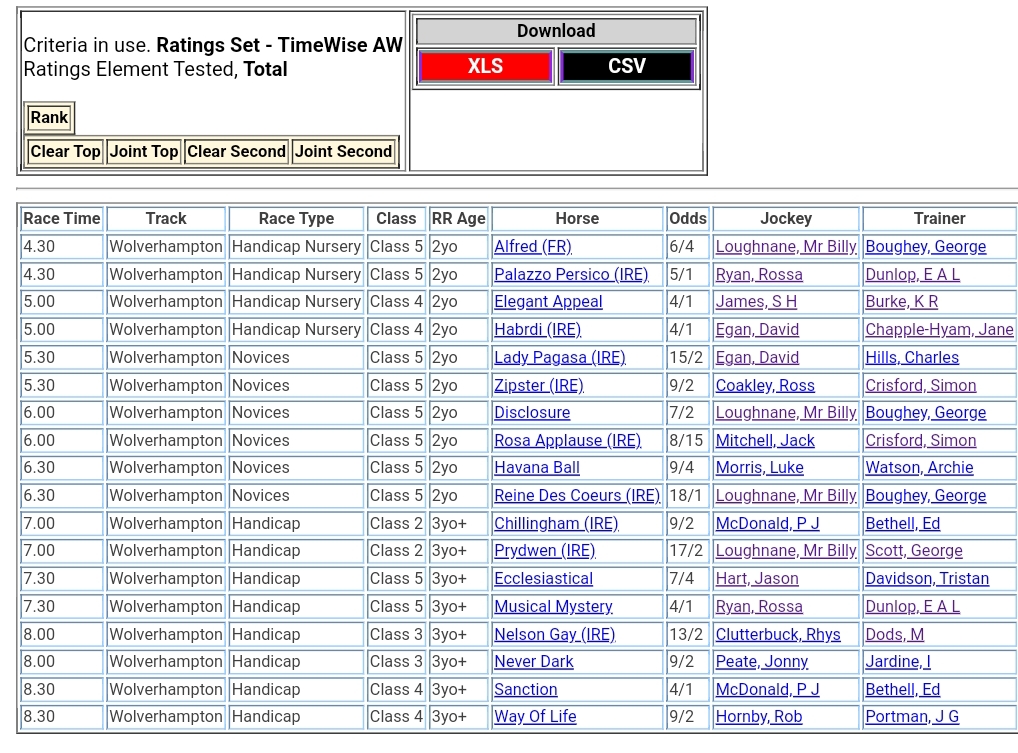Open Palazzo Persico (IRE) horse page
The width and height of the screenshot is (1018, 753).
571,275
